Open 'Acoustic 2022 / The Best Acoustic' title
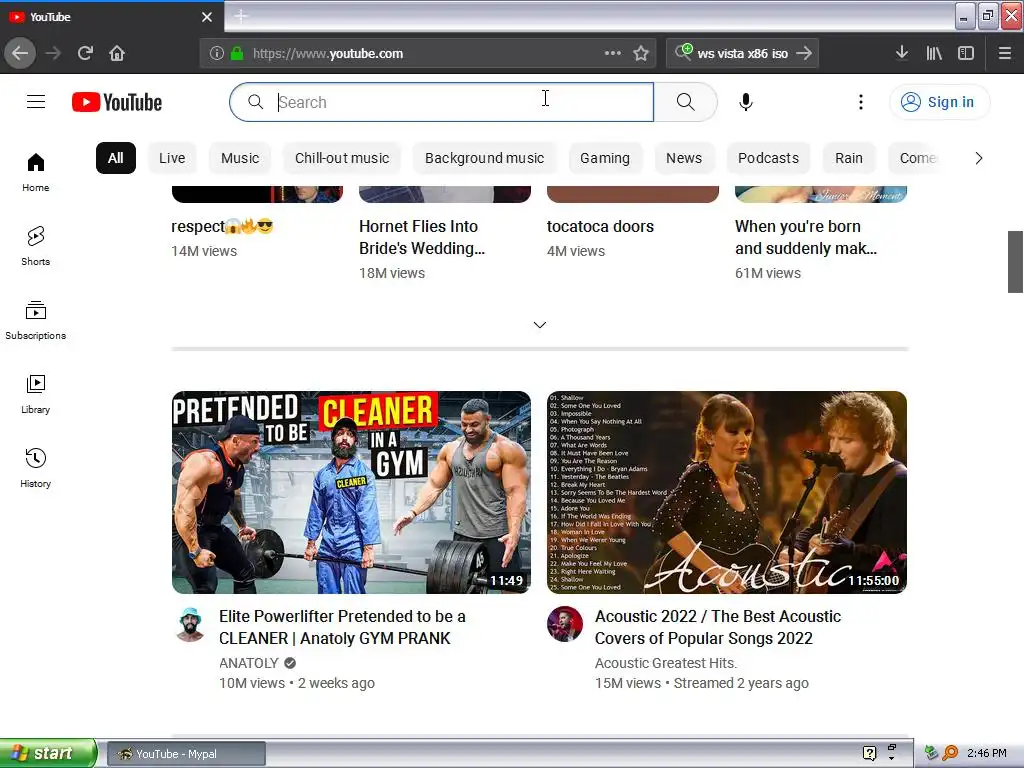This screenshot has width=1024, height=768. [x=718, y=627]
